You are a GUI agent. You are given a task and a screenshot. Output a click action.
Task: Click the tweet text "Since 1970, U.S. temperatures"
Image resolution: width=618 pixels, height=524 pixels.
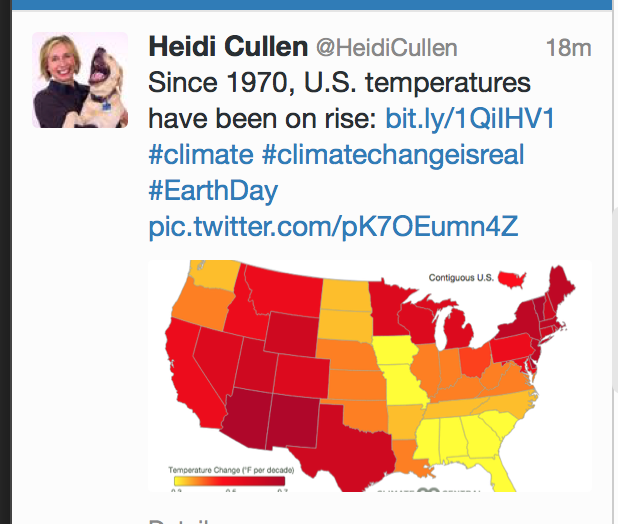pos(339,83)
